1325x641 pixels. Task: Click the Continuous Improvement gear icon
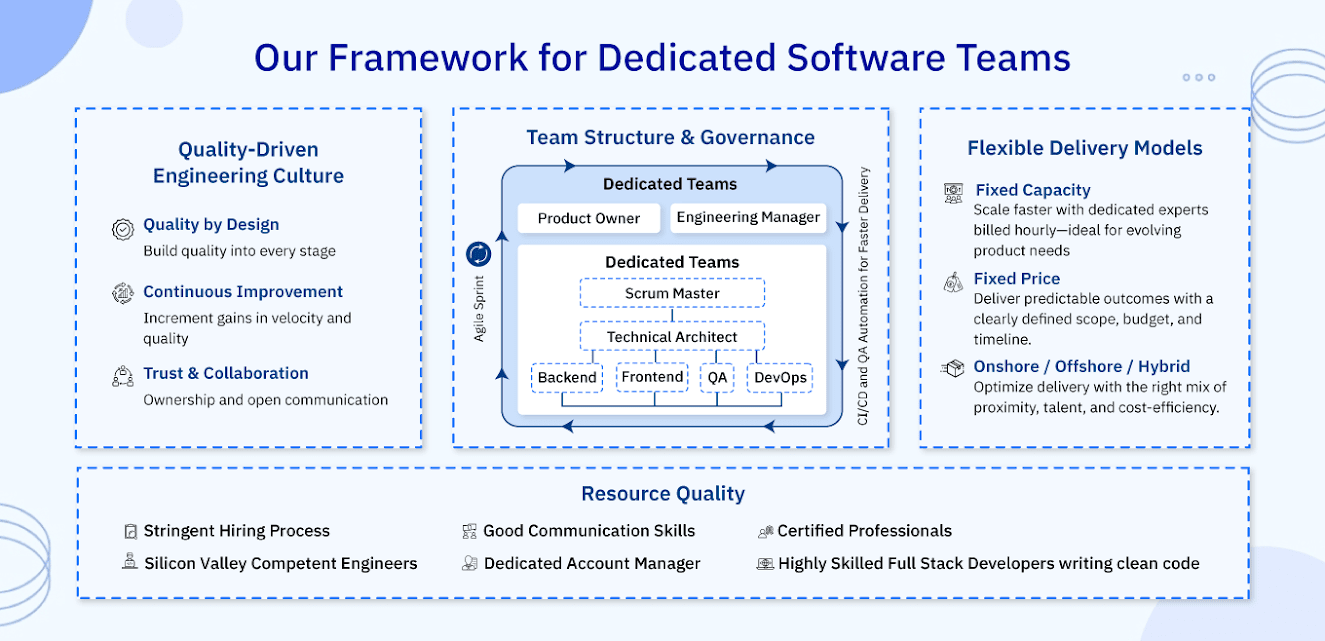(122, 293)
